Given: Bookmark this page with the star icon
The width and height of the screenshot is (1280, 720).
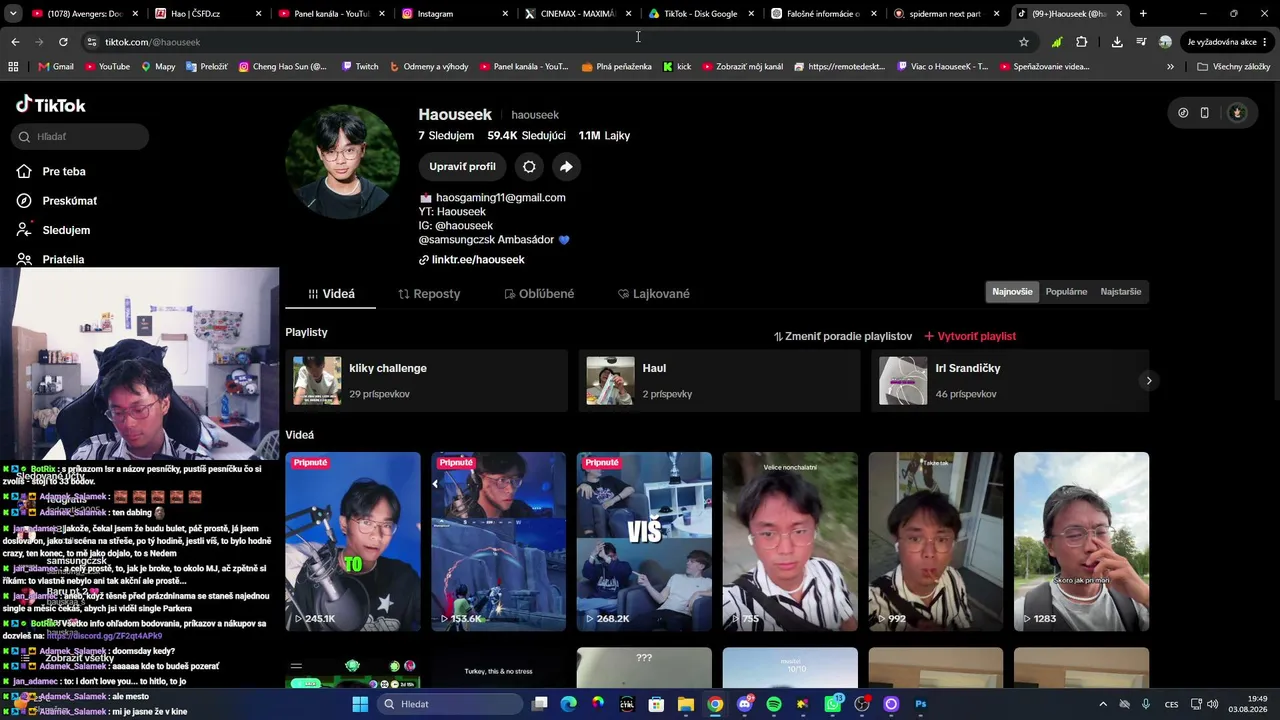Looking at the screenshot, I should click(x=1024, y=42).
